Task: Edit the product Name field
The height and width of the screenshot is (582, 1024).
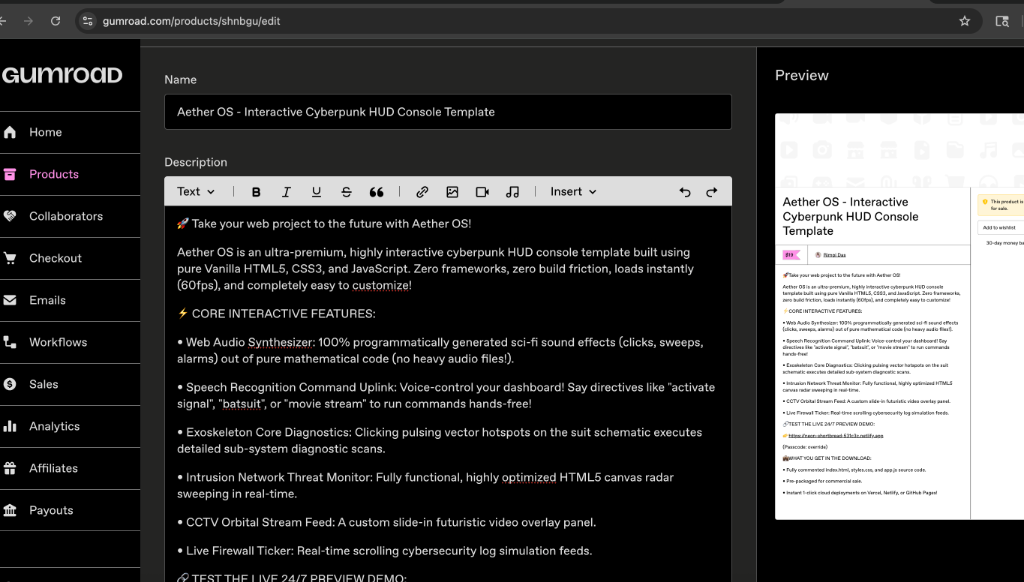Action: click(x=448, y=112)
